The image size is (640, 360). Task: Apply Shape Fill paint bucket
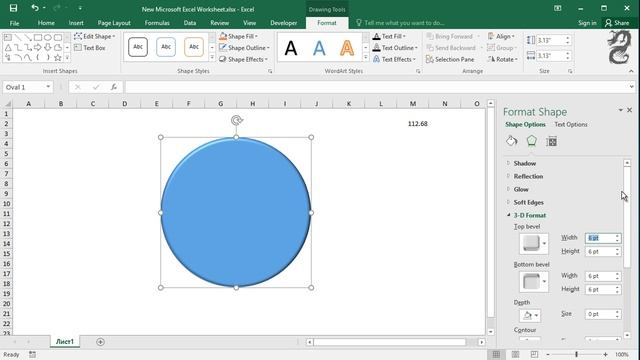[223, 36]
